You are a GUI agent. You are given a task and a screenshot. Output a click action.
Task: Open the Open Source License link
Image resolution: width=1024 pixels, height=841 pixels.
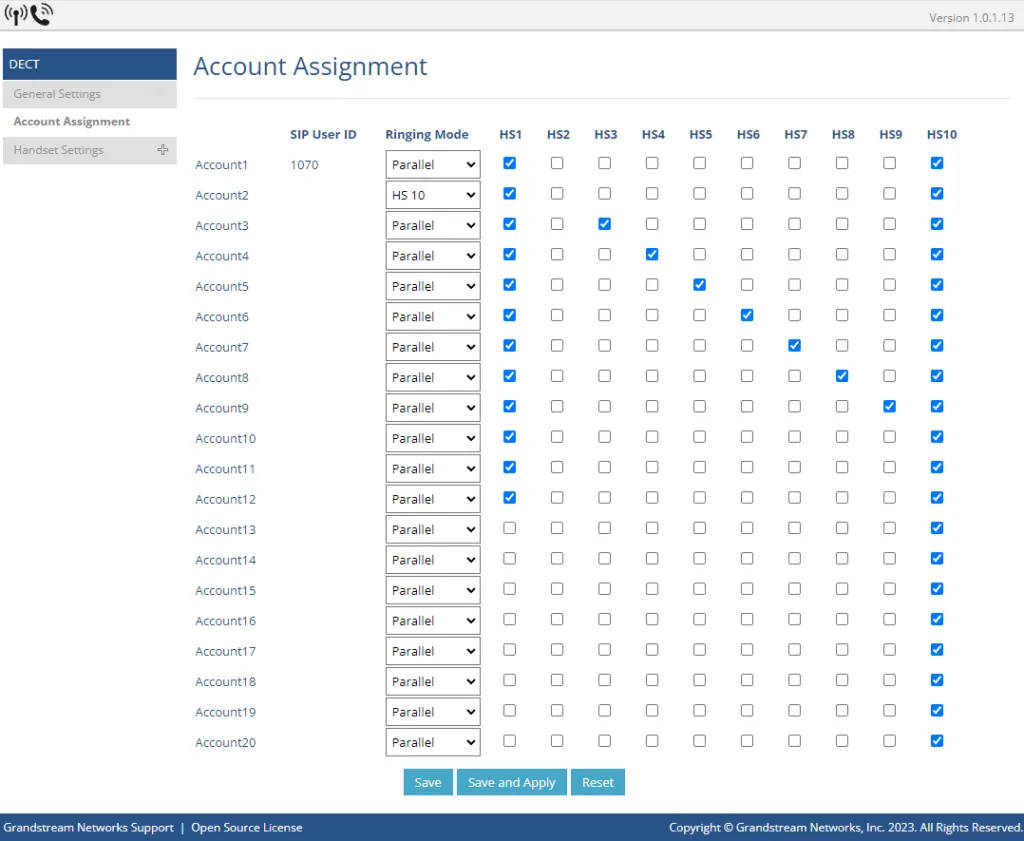pyautogui.click(x=247, y=827)
